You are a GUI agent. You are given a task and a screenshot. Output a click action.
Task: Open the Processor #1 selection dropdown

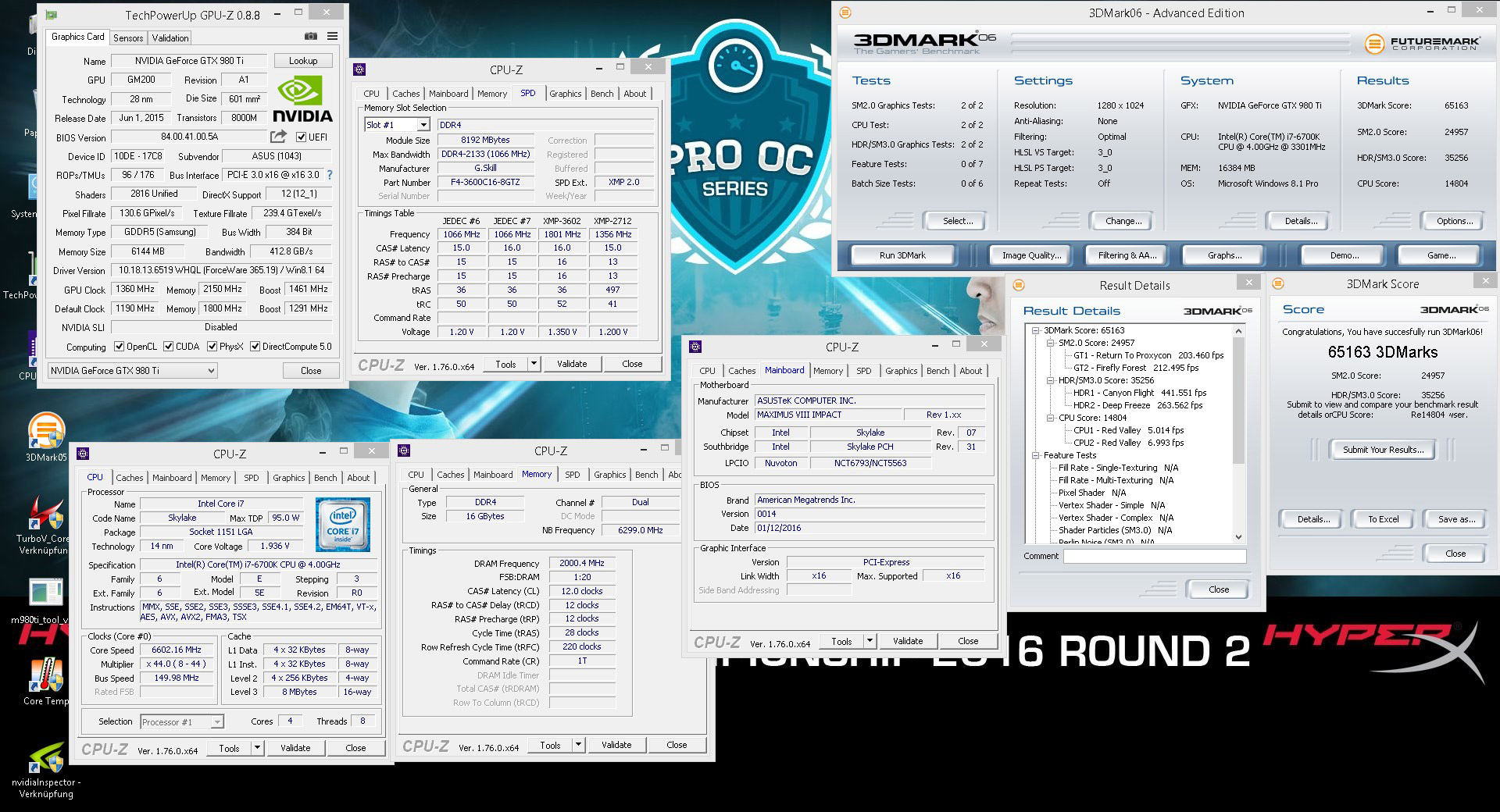(x=217, y=722)
